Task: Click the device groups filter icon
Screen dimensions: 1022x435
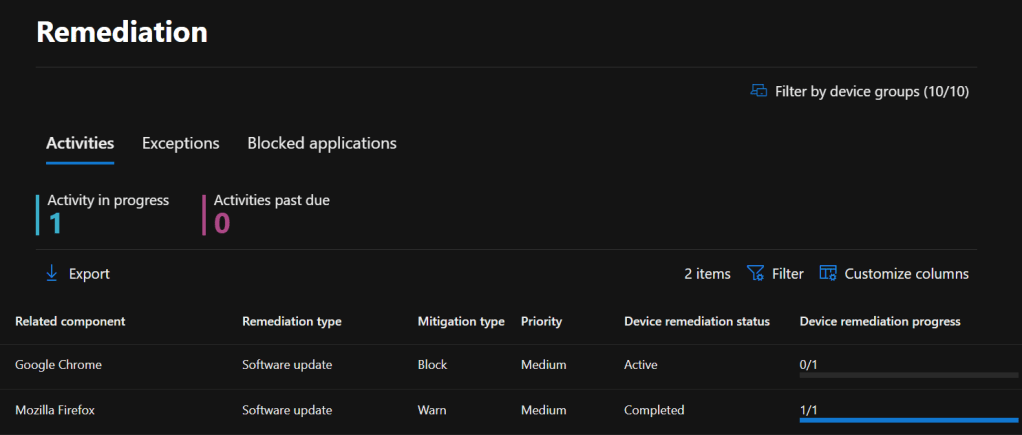Action: click(759, 91)
